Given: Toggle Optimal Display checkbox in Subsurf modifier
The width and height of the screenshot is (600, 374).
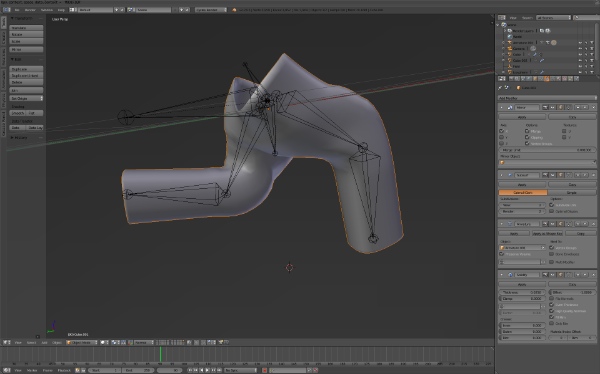Looking at the screenshot, I should tap(551, 211).
